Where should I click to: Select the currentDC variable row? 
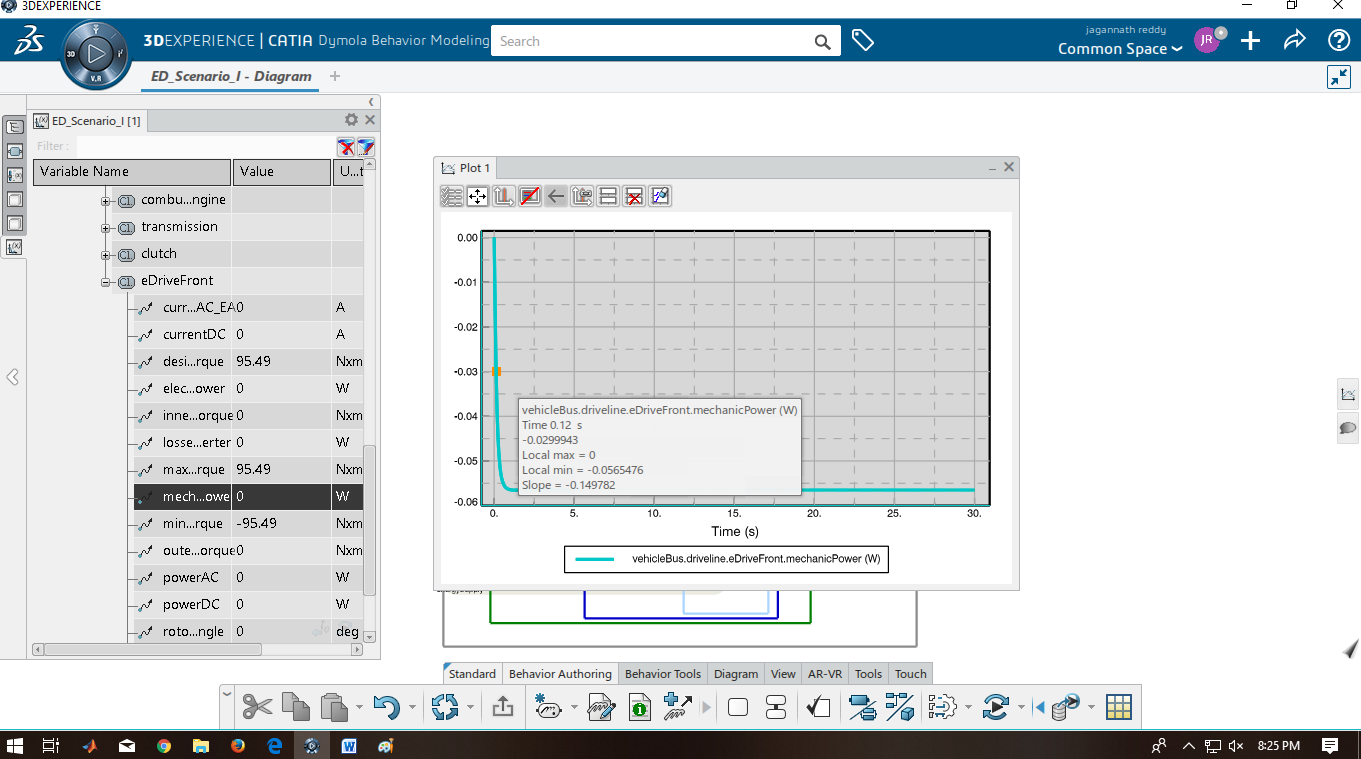(248, 334)
